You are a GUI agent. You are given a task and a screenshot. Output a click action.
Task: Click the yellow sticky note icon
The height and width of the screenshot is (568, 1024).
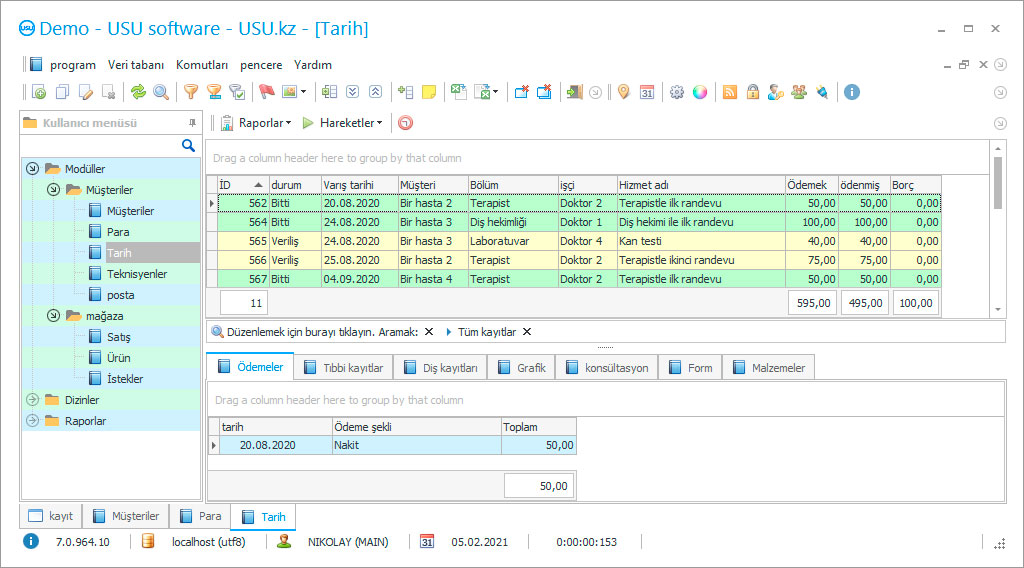click(429, 92)
